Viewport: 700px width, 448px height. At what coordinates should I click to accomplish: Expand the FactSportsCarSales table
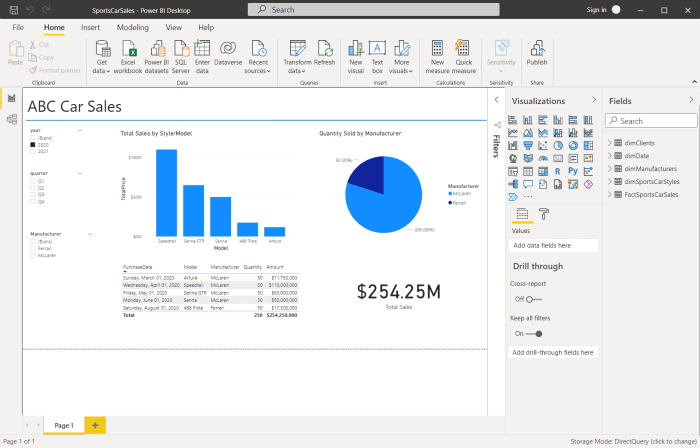click(610, 195)
